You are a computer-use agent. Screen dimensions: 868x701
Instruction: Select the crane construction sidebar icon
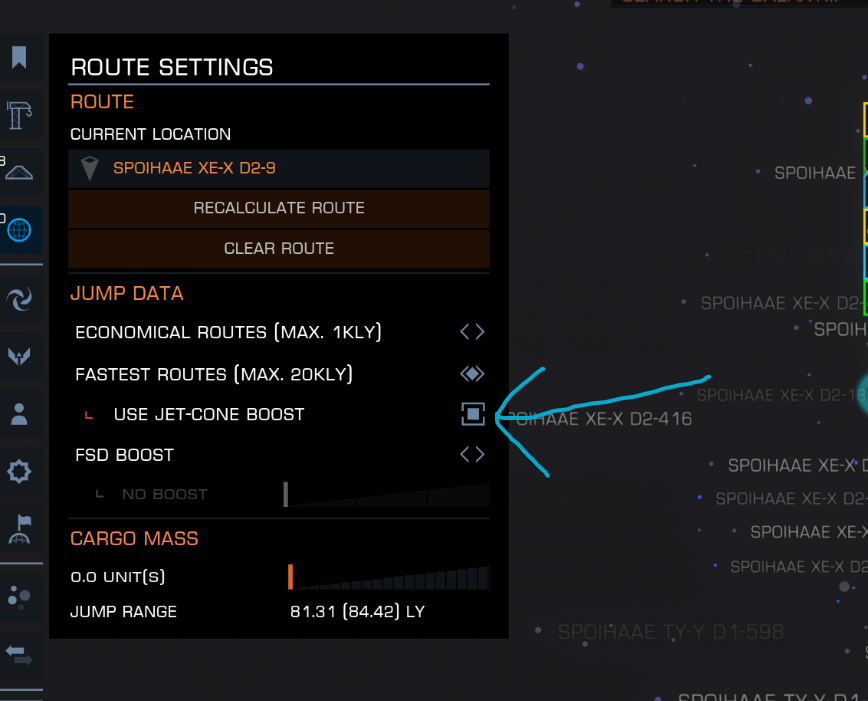[x=19, y=115]
